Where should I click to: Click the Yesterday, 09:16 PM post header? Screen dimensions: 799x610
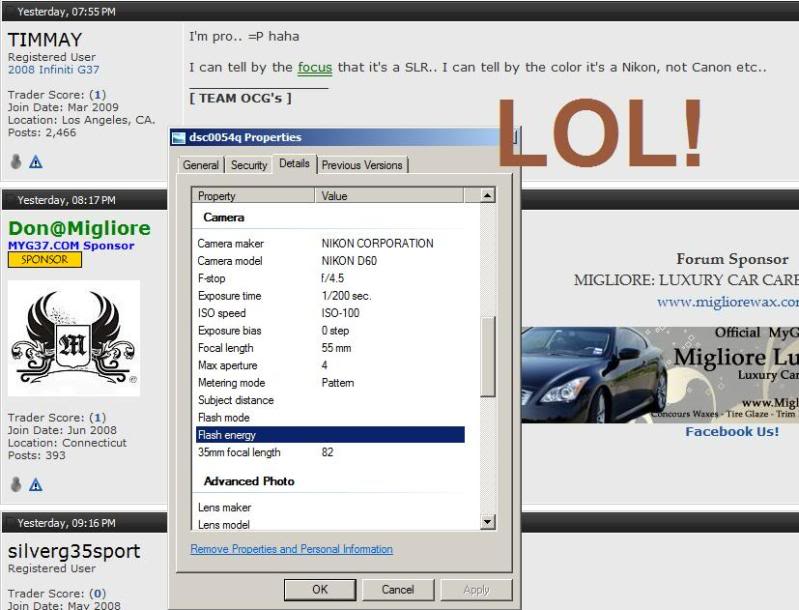[66, 523]
